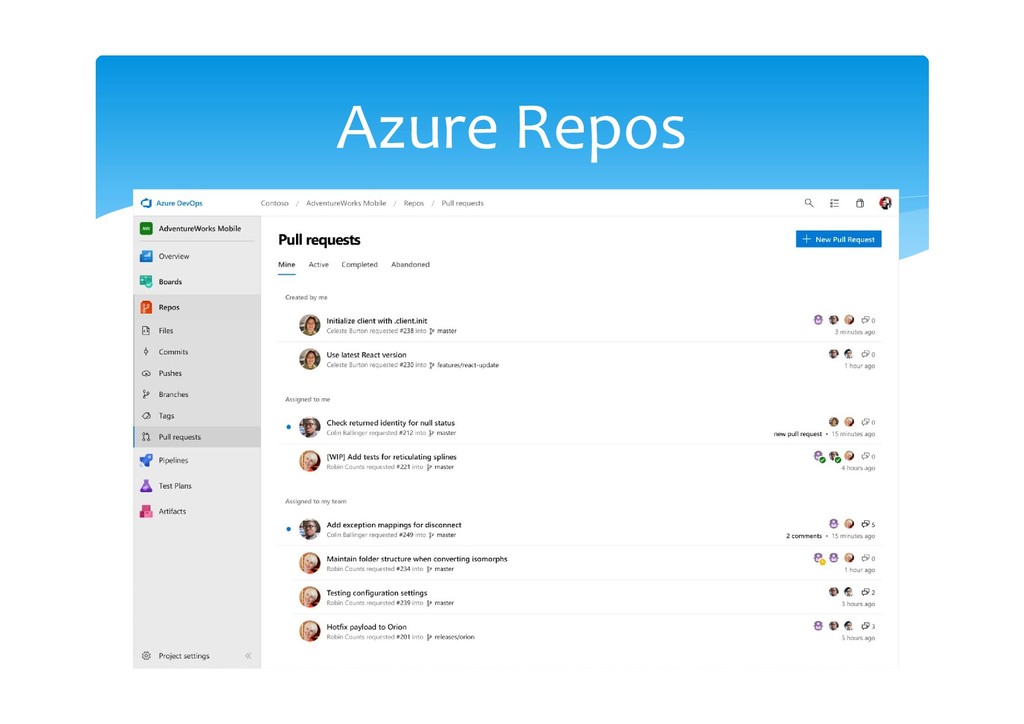Image resolution: width=1024 pixels, height=724 pixels.
Task: Click the Contoso breadcrumb
Action: click(274, 203)
